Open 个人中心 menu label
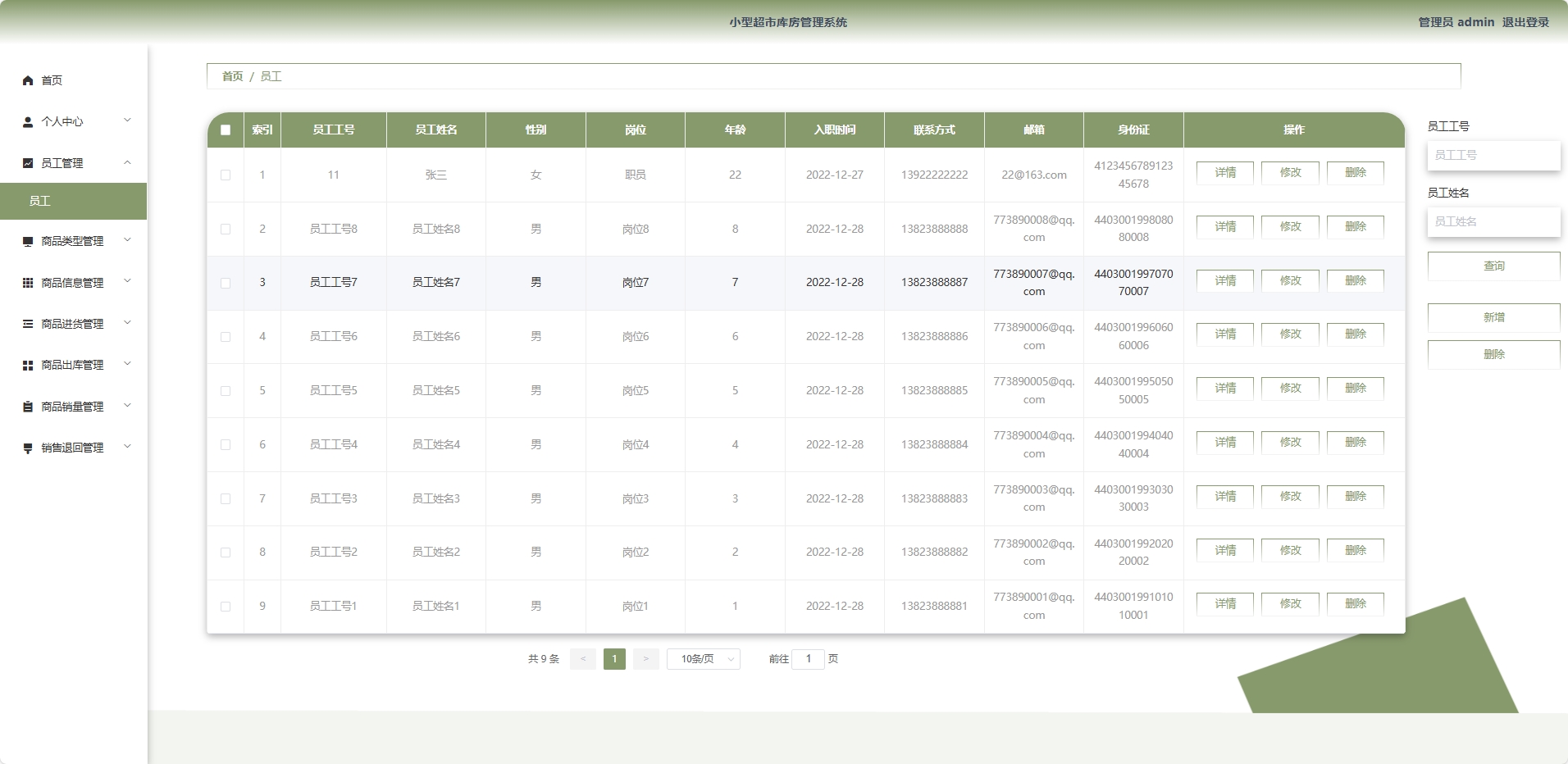Viewport: 1568px width, 764px height. [x=62, y=121]
